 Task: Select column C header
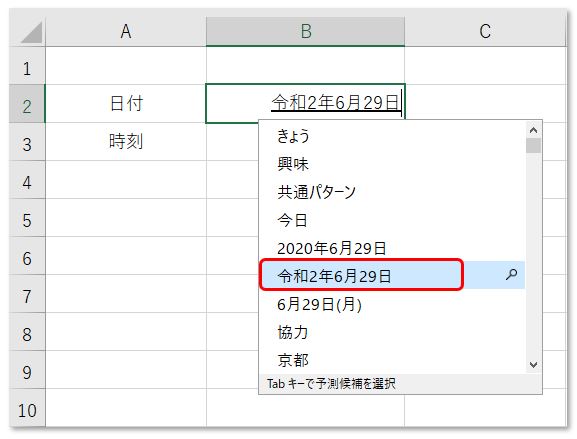click(x=485, y=31)
